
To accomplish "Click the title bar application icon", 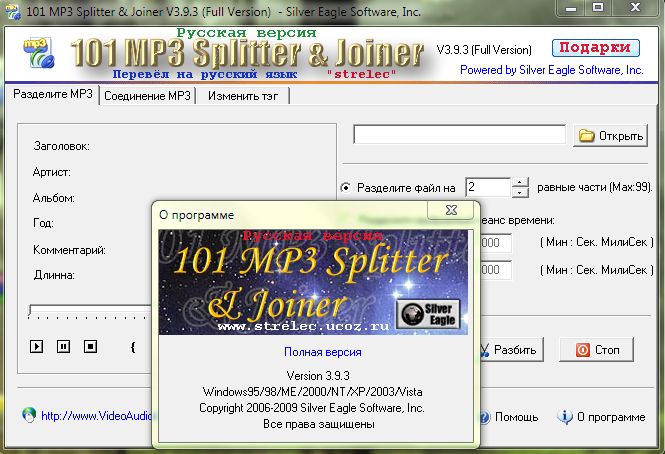I will pos(13,11).
